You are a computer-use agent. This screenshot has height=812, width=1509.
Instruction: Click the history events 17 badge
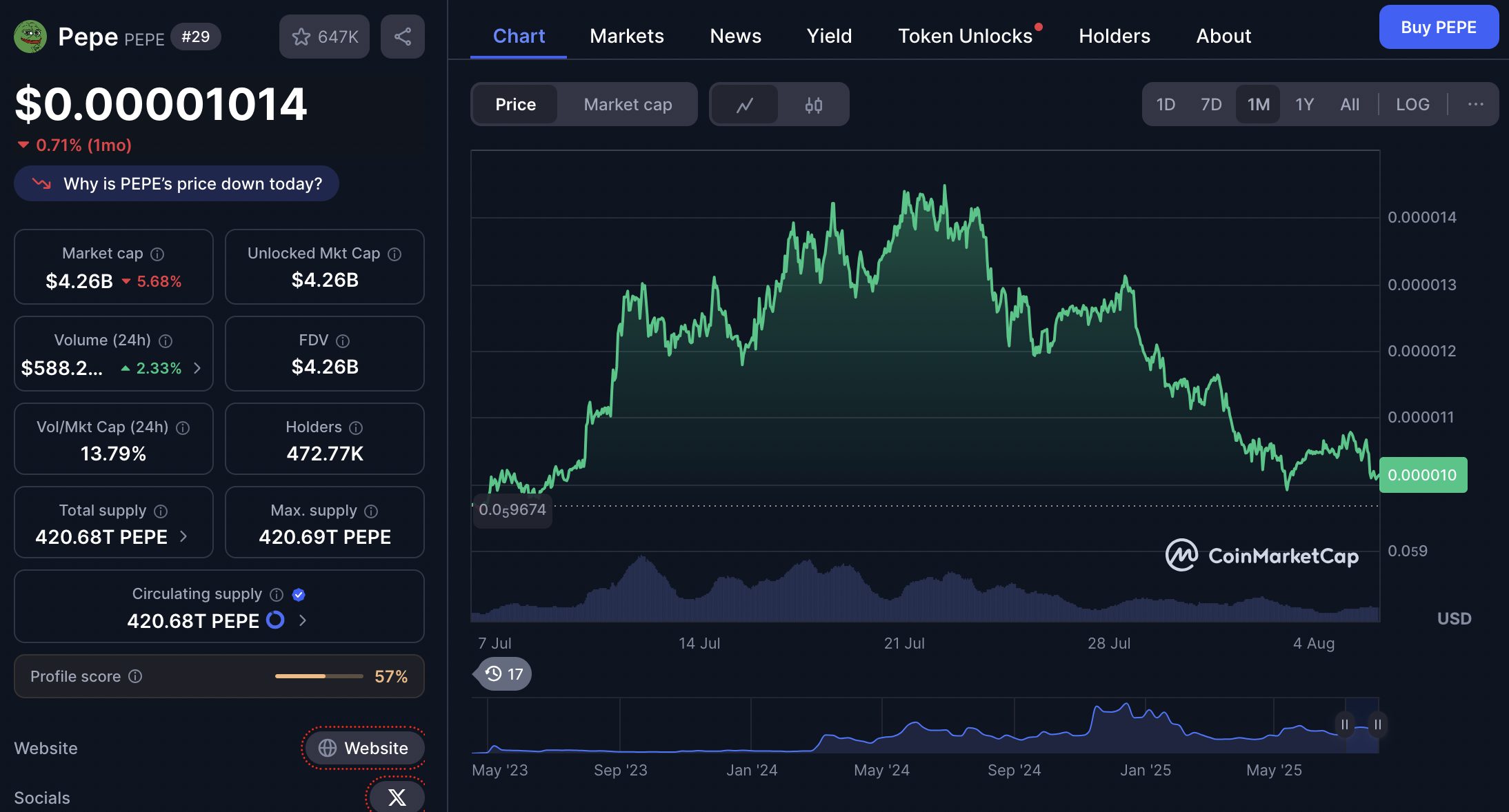pos(503,673)
